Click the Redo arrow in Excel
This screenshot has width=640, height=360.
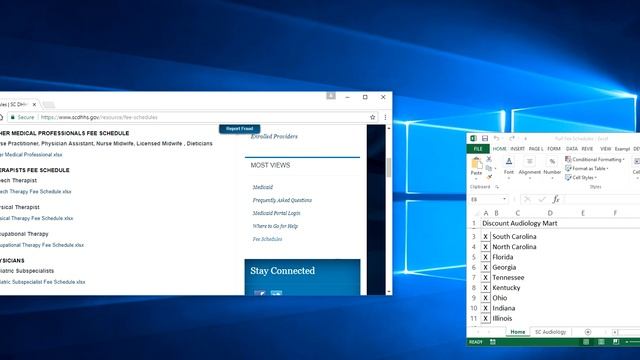pyautogui.click(x=511, y=138)
